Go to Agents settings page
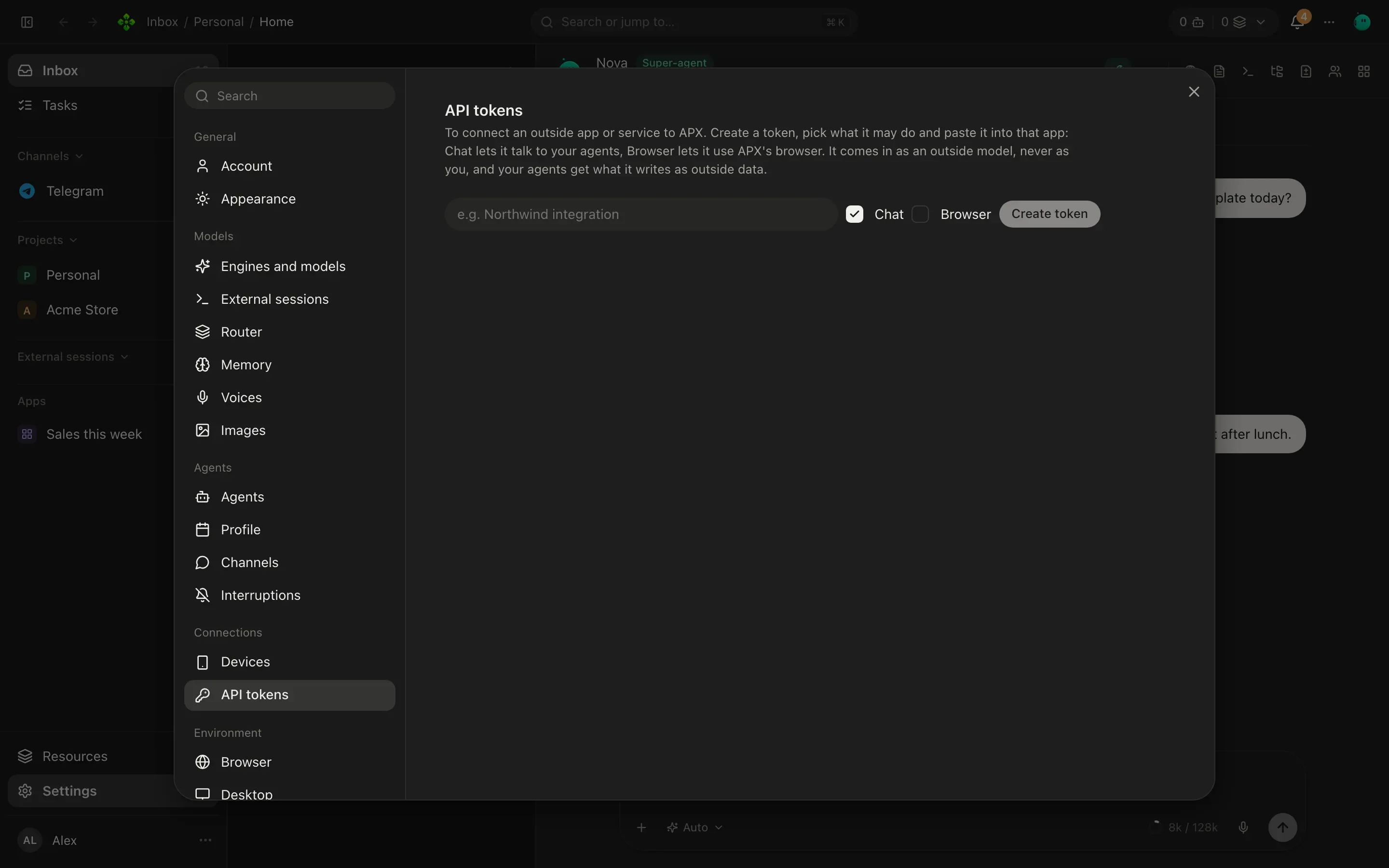 coord(289,497)
